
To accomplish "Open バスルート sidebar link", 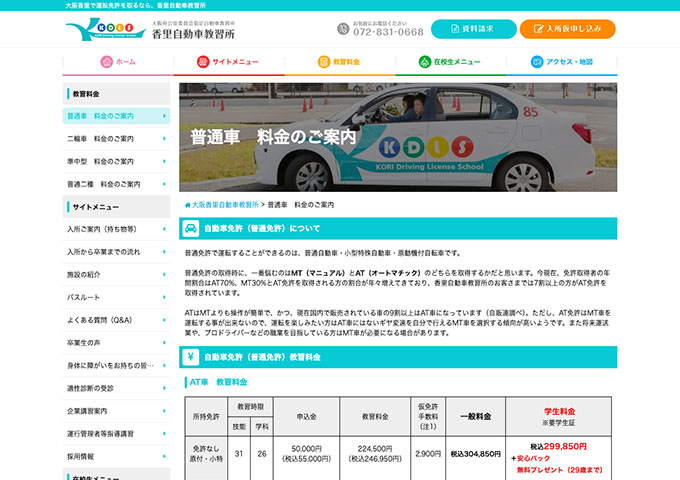I will pos(116,297).
